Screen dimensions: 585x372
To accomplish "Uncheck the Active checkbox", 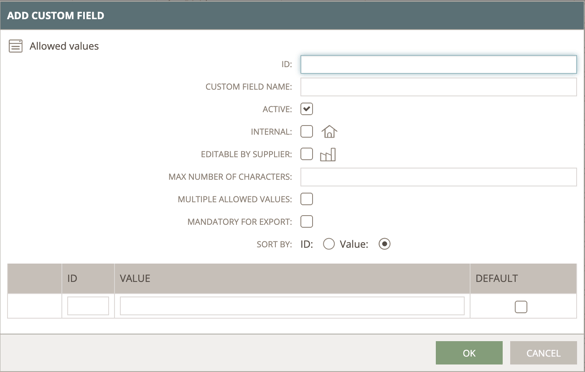I will [x=307, y=109].
